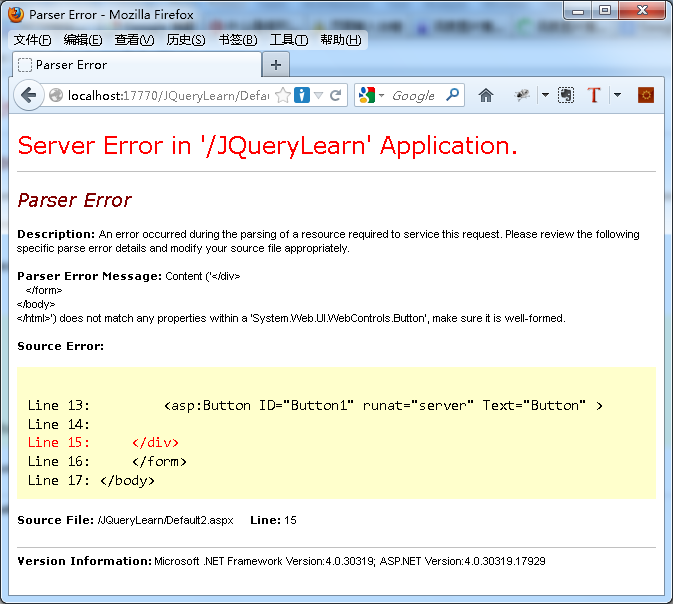Click the browser Back arrow button
Image resolution: width=673 pixels, height=604 pixels.
(27, 96)
